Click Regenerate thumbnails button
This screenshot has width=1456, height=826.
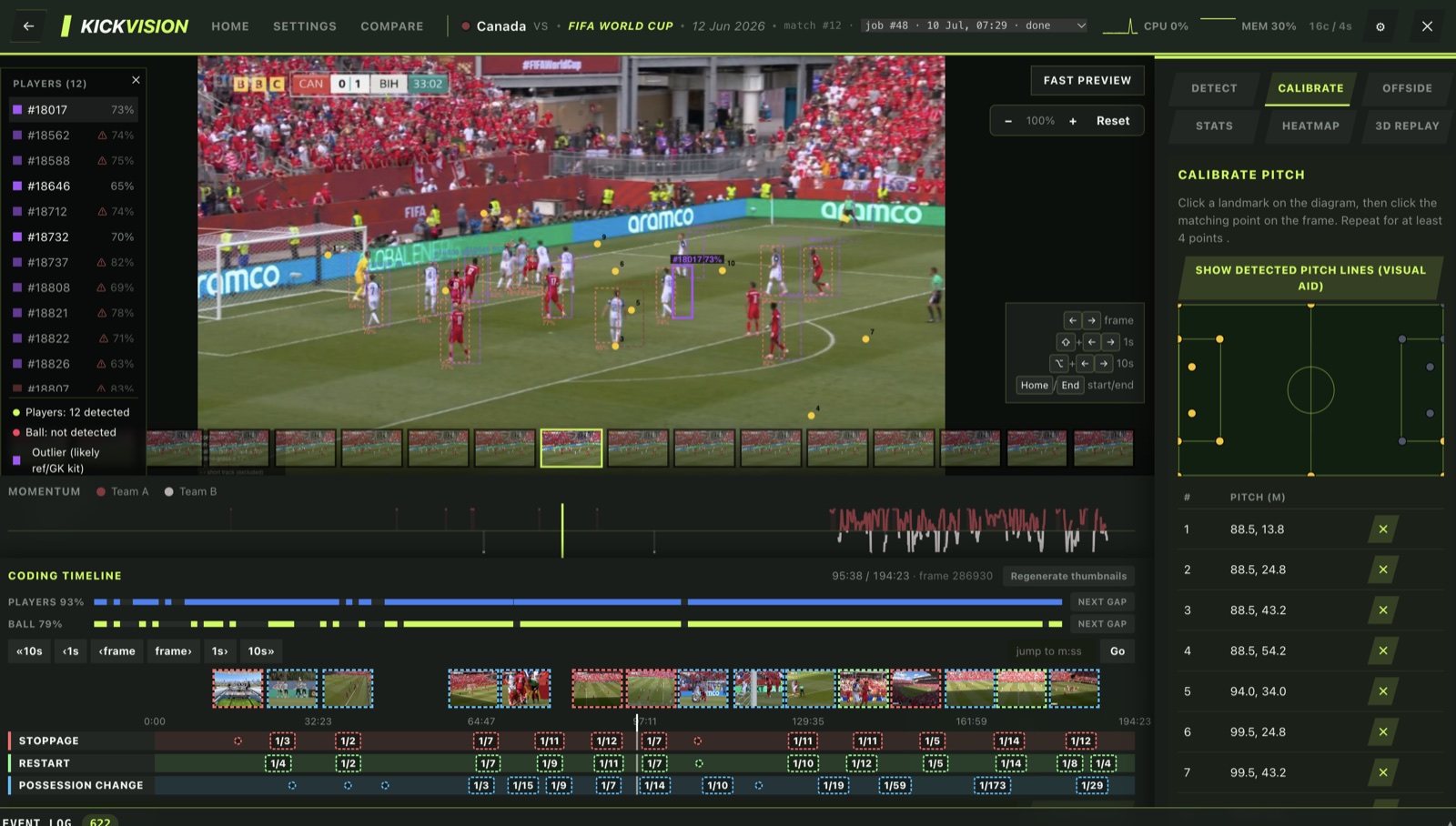coord(1068,576)
